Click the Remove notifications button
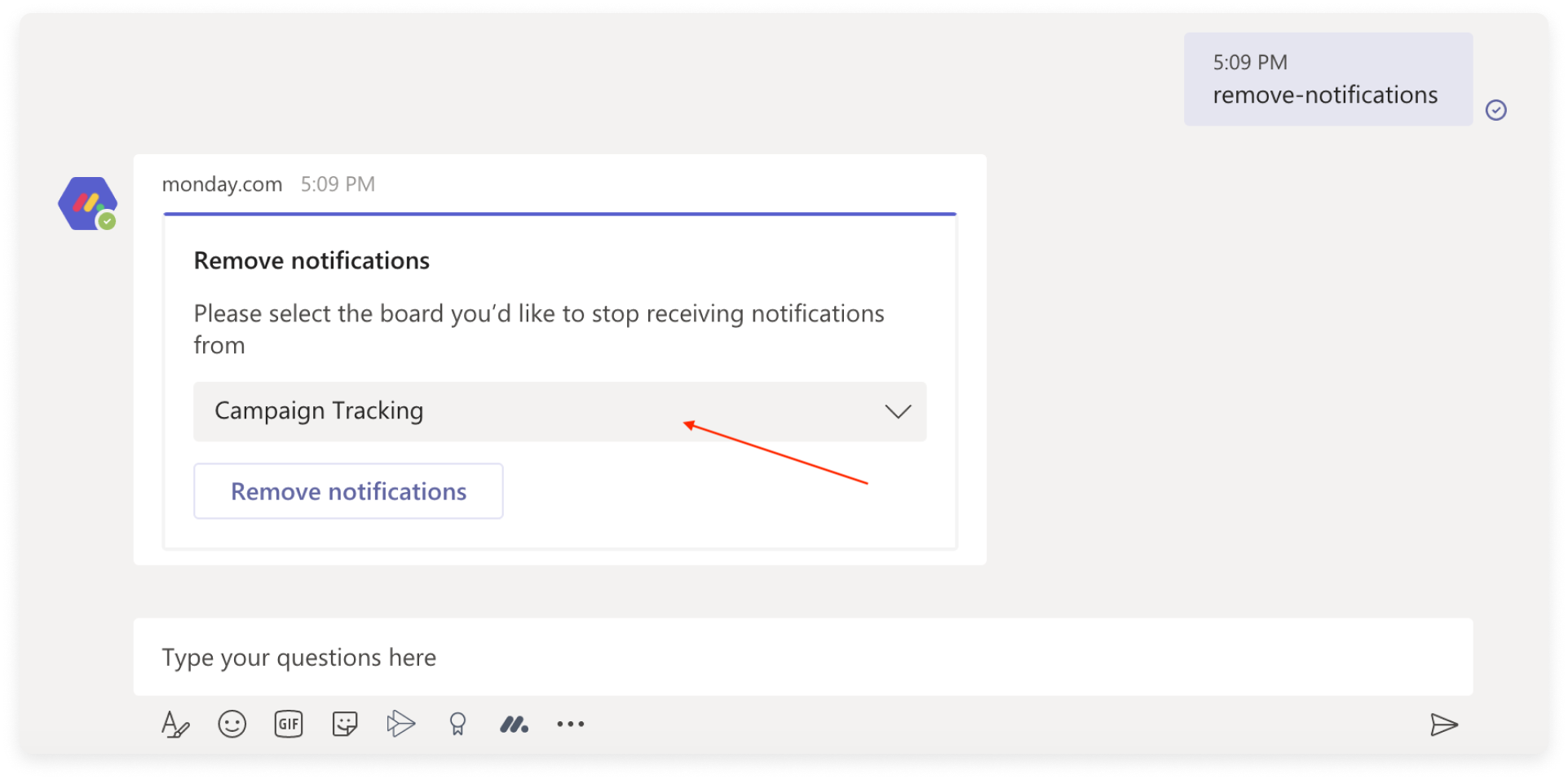Image resolution: width=1568 pixels, height=780 pixels. (x=348, y=491)
